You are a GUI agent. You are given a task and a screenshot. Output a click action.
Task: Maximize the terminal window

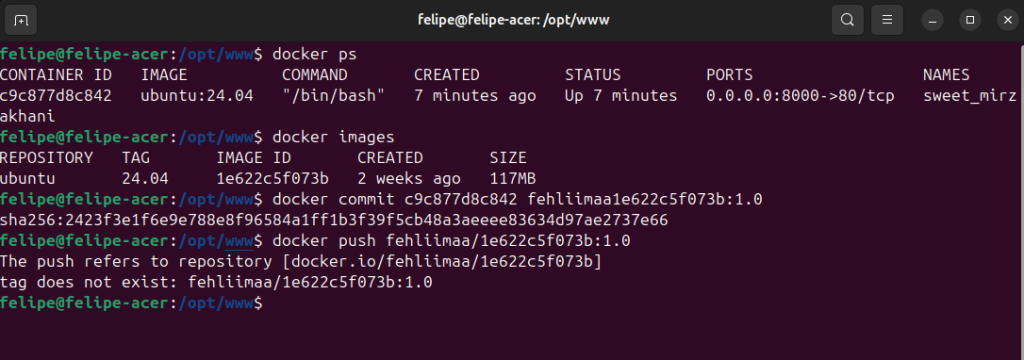click(970, 20)
